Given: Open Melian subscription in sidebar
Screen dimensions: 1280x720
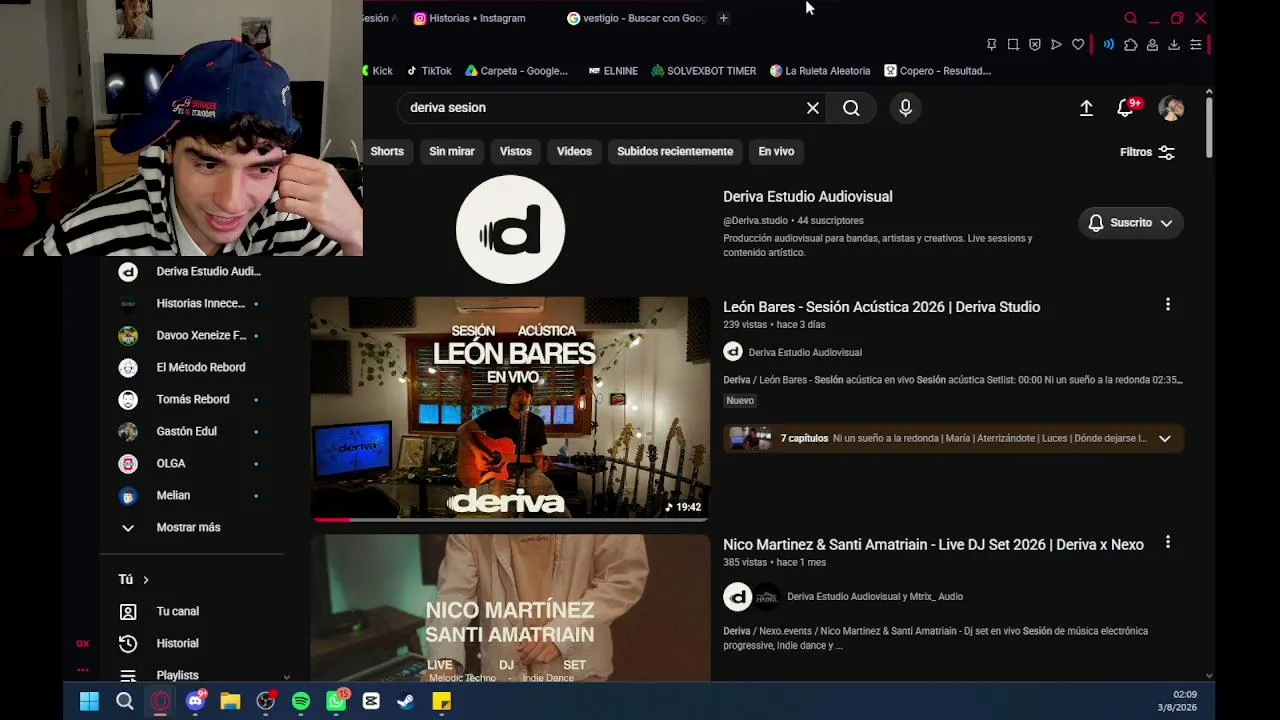Looking at the screenshot, I should click(190, 495).
